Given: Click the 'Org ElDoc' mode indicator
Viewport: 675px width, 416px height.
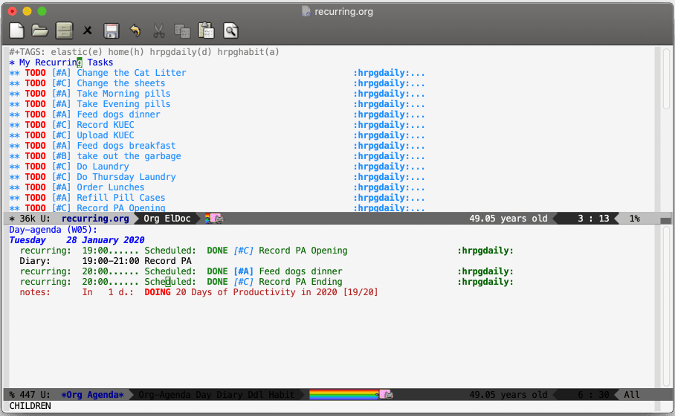Looking at the screenshot, I should 168,218.
